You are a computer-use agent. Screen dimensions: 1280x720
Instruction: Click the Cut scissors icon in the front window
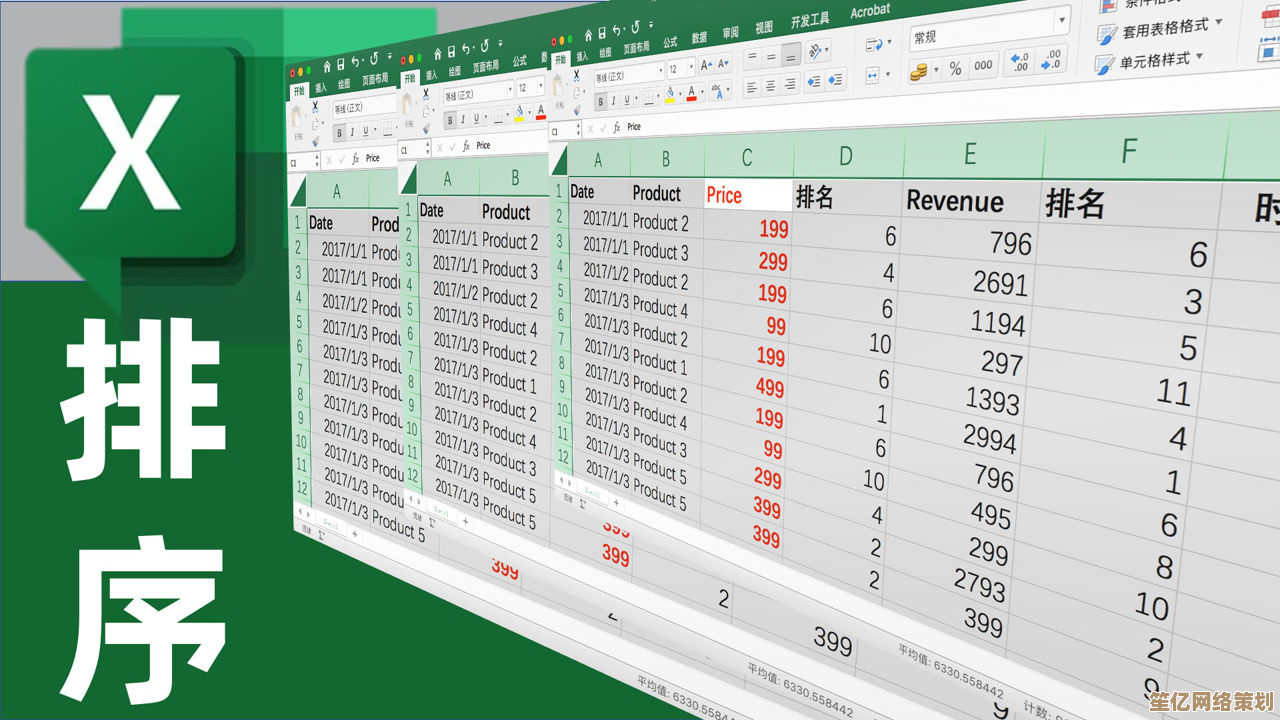tap(577, 75)
